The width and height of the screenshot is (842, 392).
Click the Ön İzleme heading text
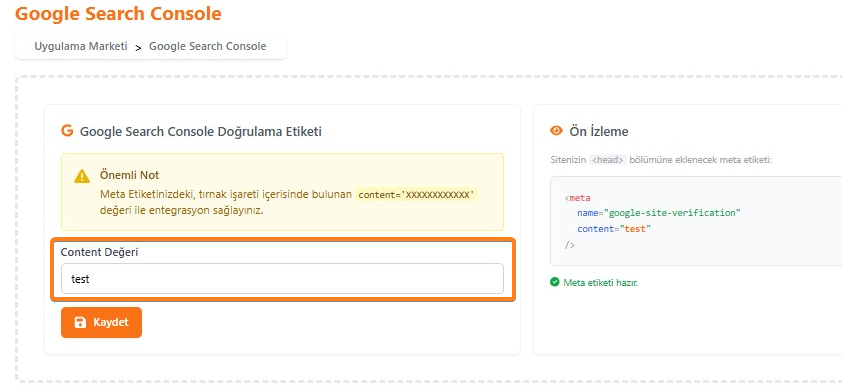click(599, 131)
